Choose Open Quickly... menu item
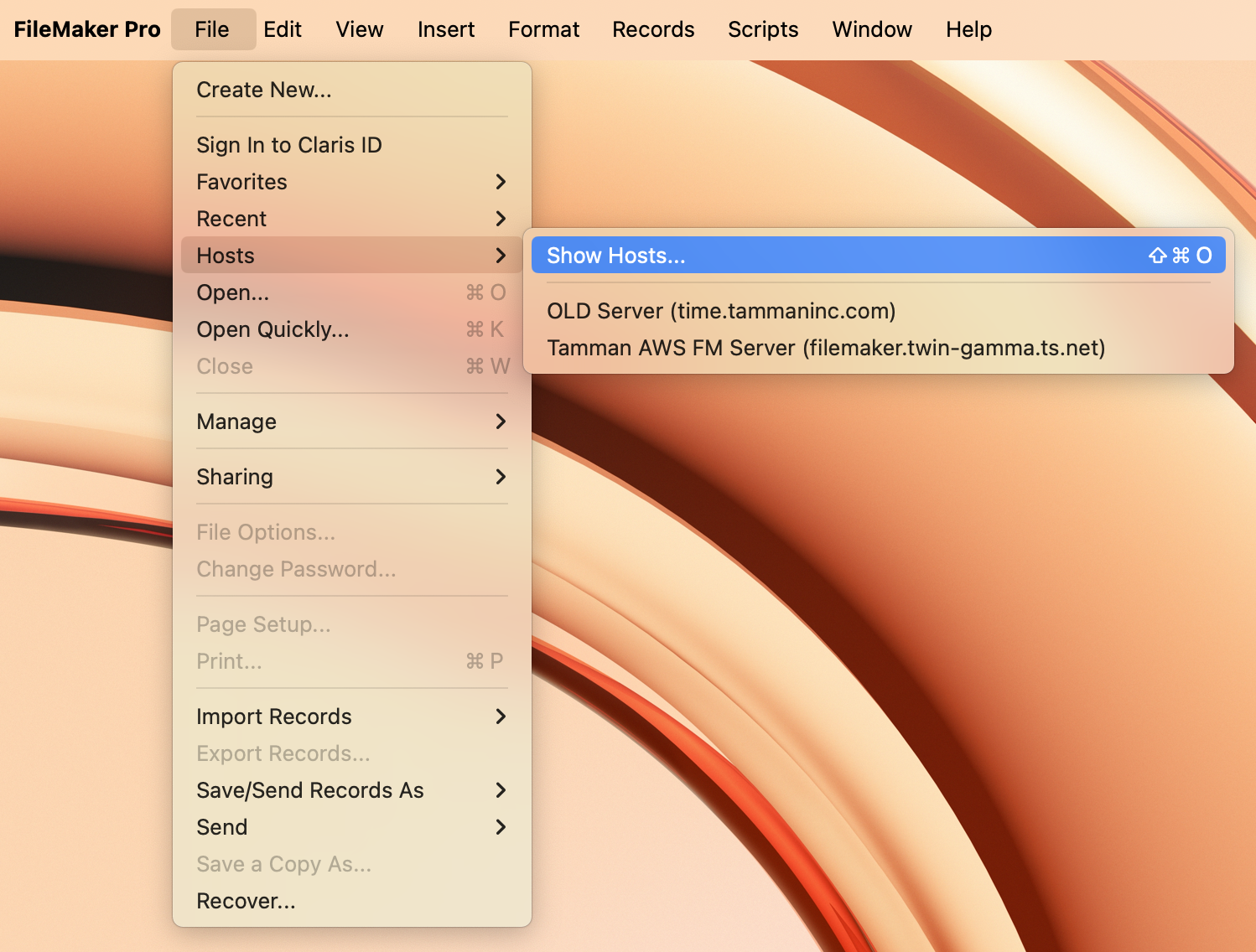Image resolution: width=1256 pixels, height=952 pixels. [x=352, y=329]
